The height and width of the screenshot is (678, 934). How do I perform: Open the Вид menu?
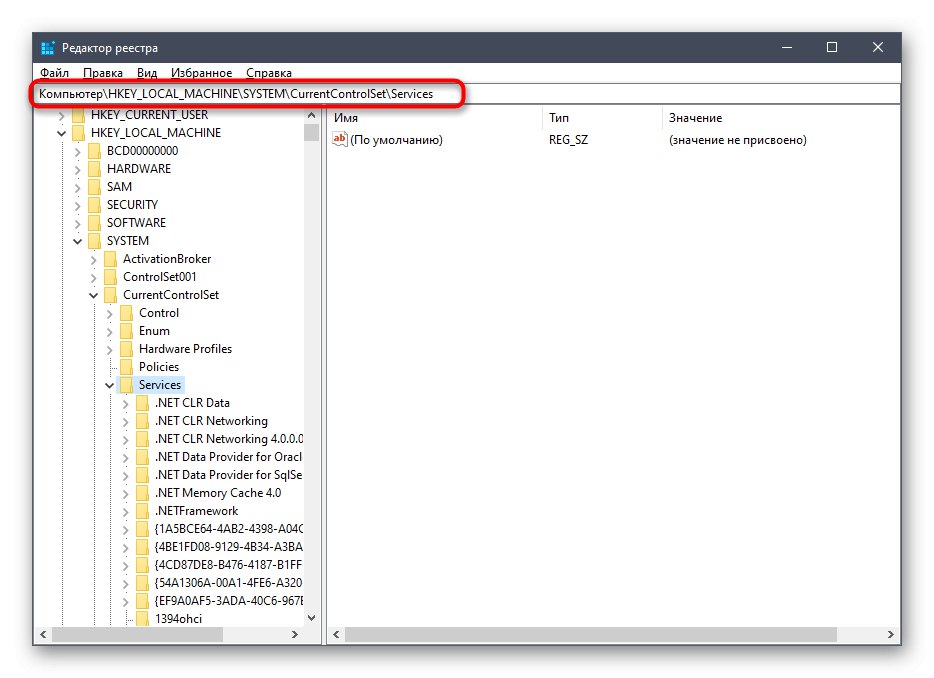pos(147,73)
